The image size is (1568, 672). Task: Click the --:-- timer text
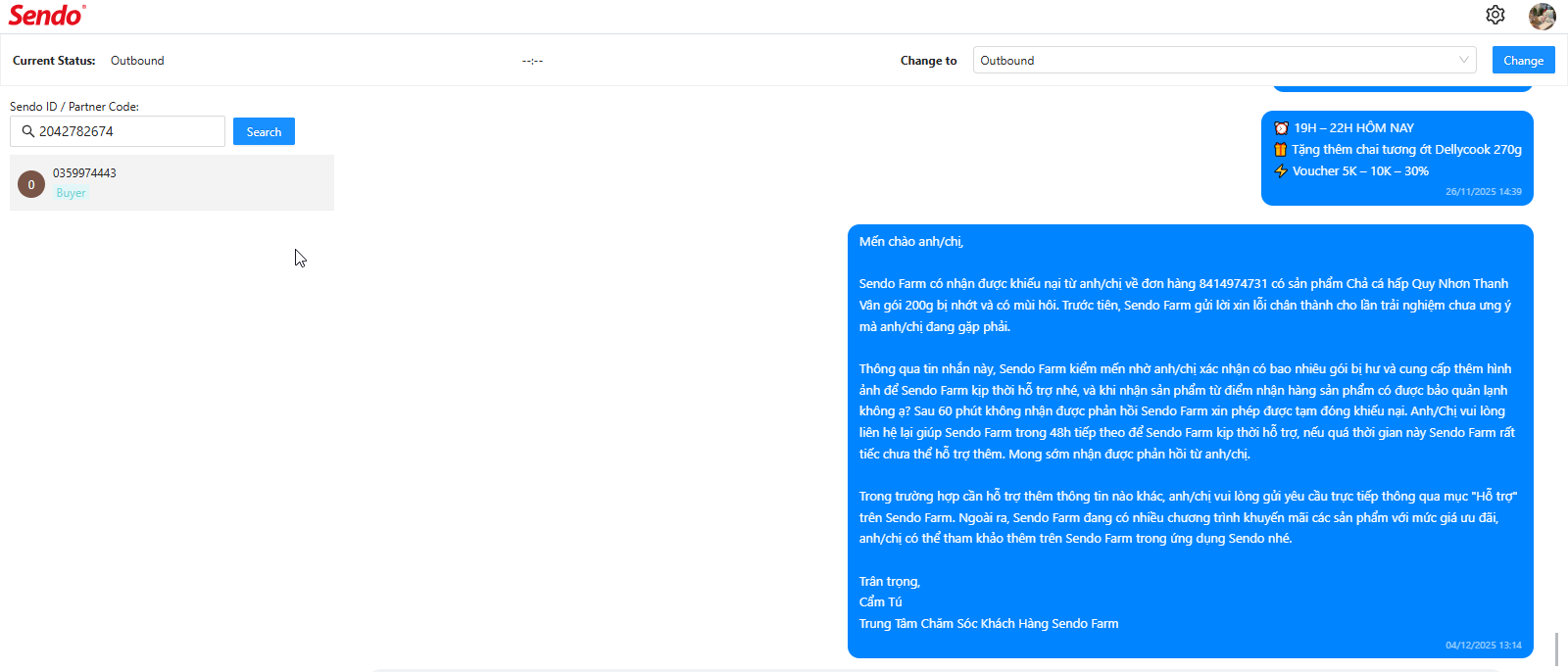click(x=532, y=61)
